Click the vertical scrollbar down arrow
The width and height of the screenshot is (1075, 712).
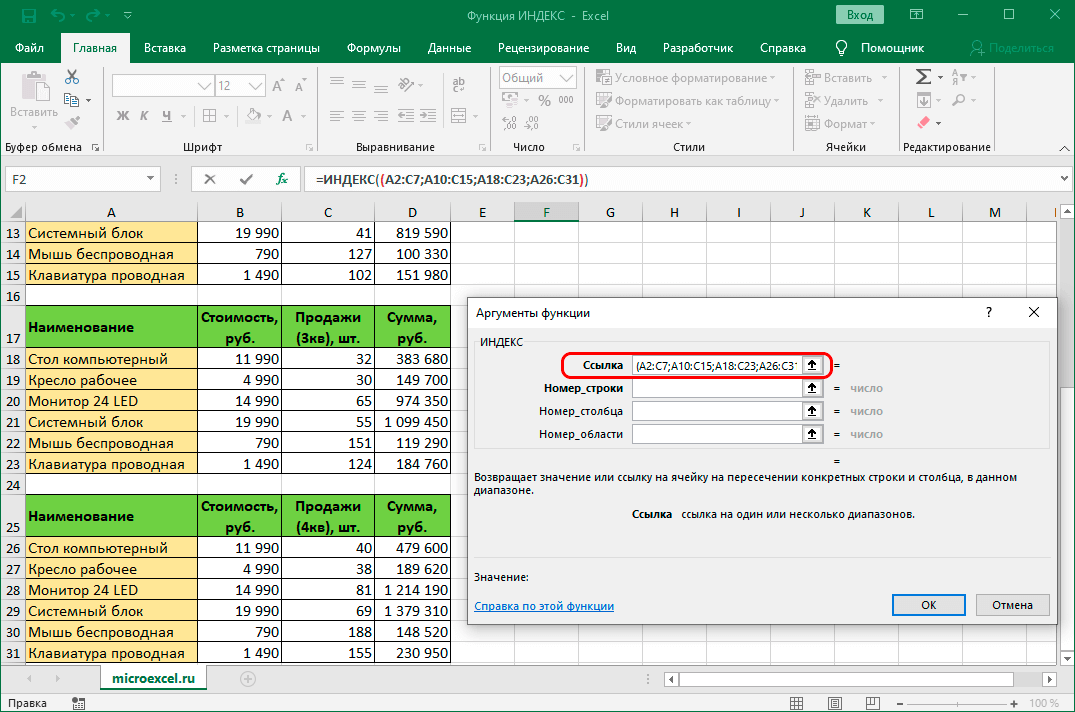tap(1066, 659)
